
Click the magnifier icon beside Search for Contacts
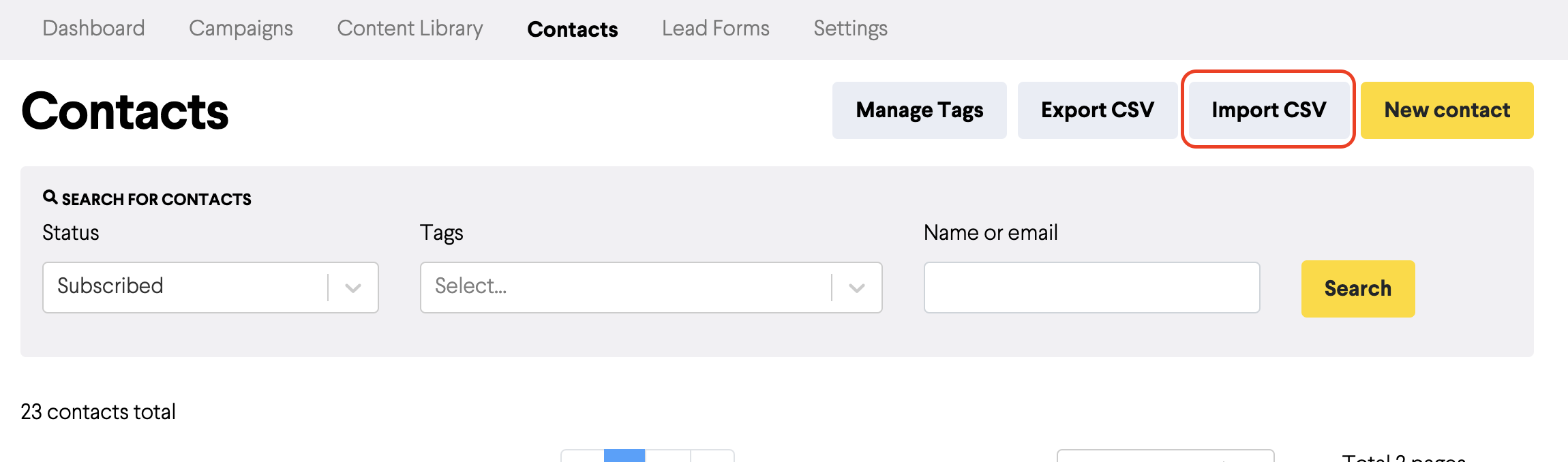50,198
